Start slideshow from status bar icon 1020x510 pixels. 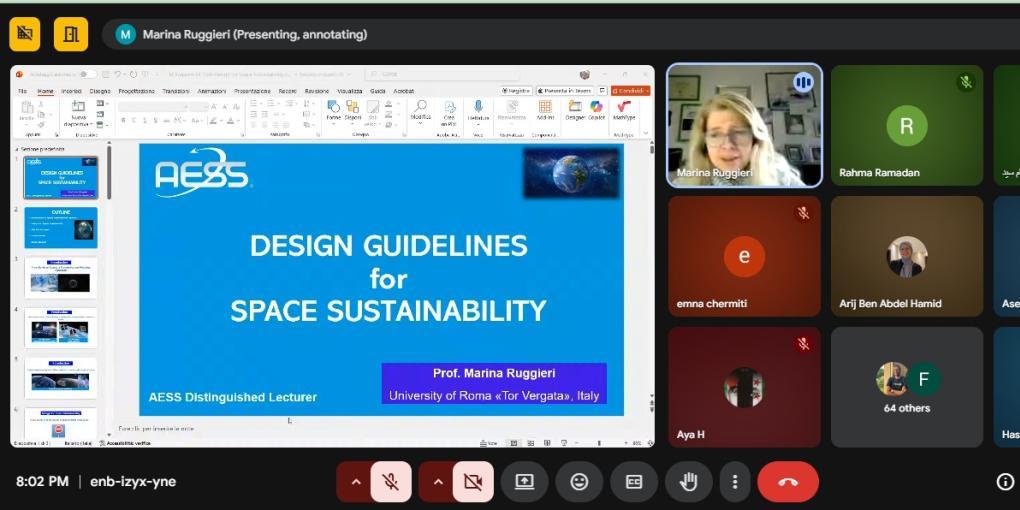coord(564,443)
